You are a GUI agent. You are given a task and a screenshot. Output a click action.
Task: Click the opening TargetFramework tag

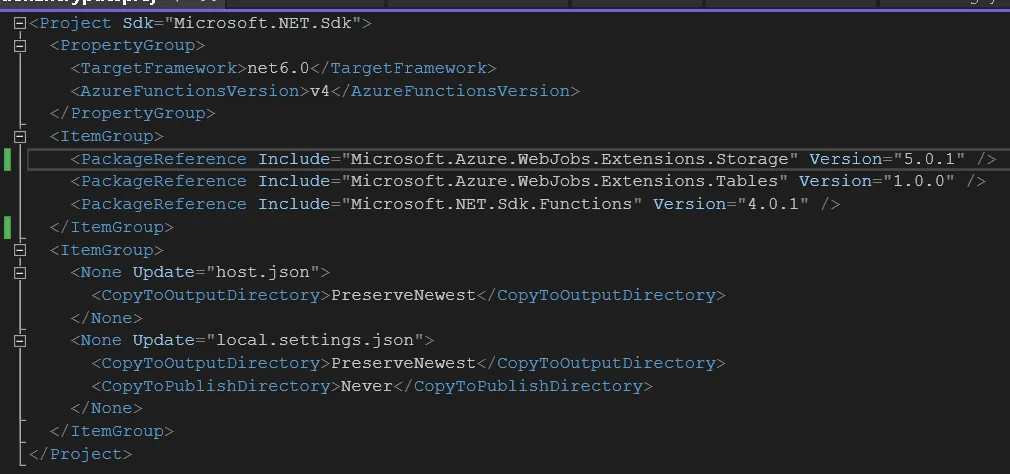pos(158,68)
